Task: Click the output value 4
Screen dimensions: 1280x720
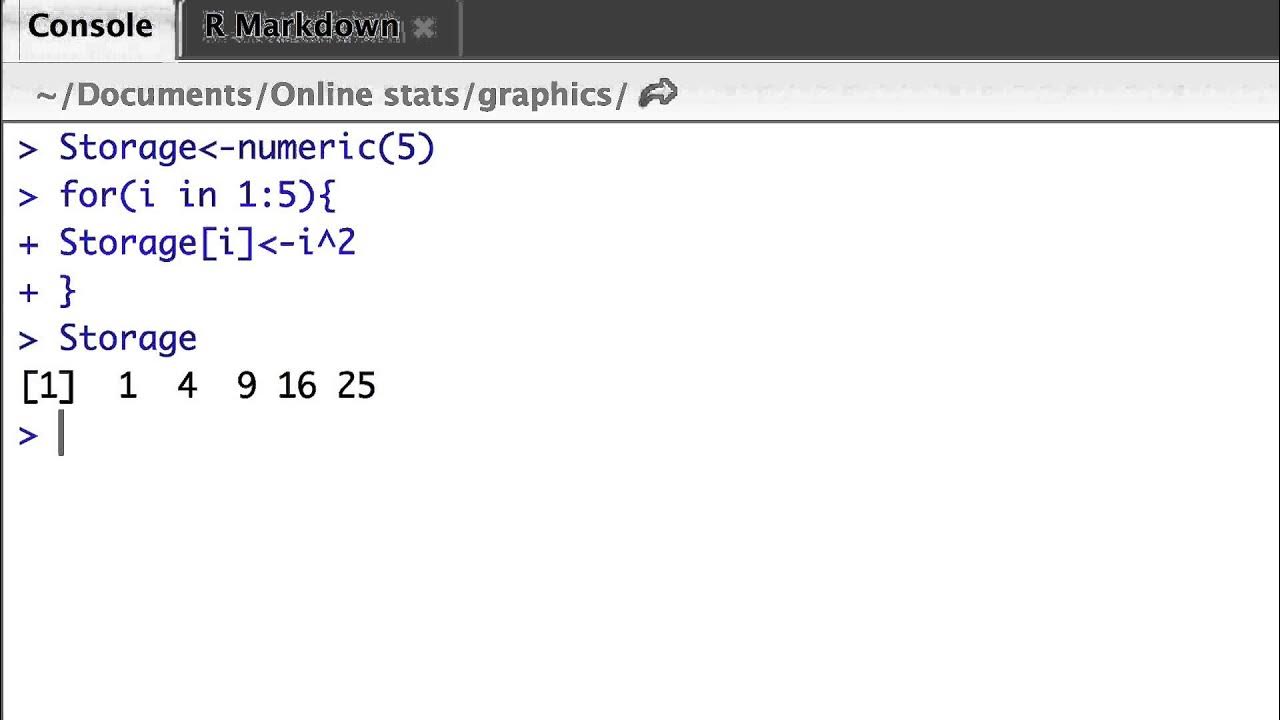Action: pyautogui.click(x=187, y=387)
